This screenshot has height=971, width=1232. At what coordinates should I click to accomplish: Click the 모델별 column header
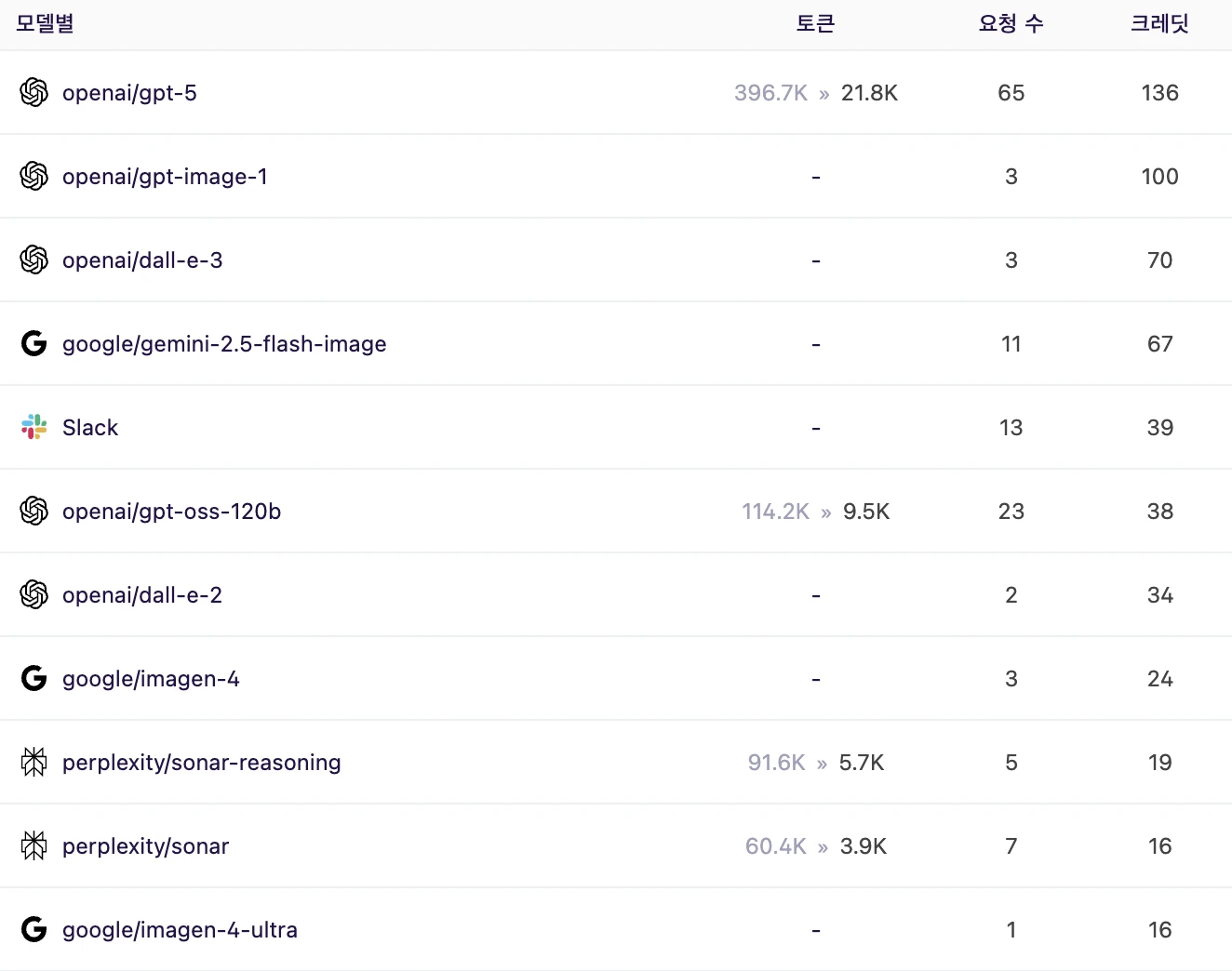click(45, 24)
